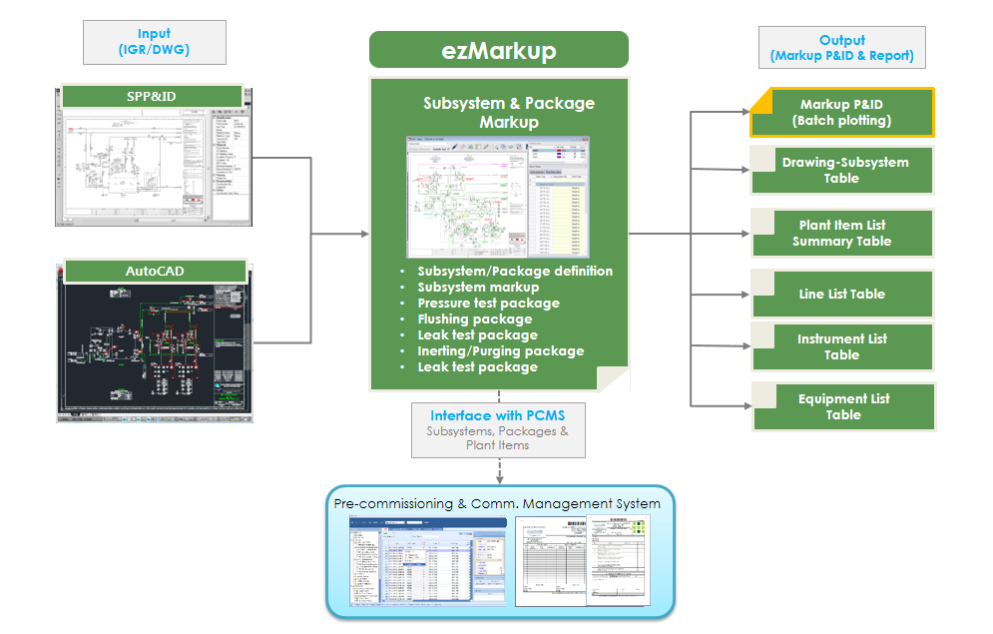This screenshot has width=993, height=634.
Task: Open Plant Item List Summary Table
Action: coord(842,233)
